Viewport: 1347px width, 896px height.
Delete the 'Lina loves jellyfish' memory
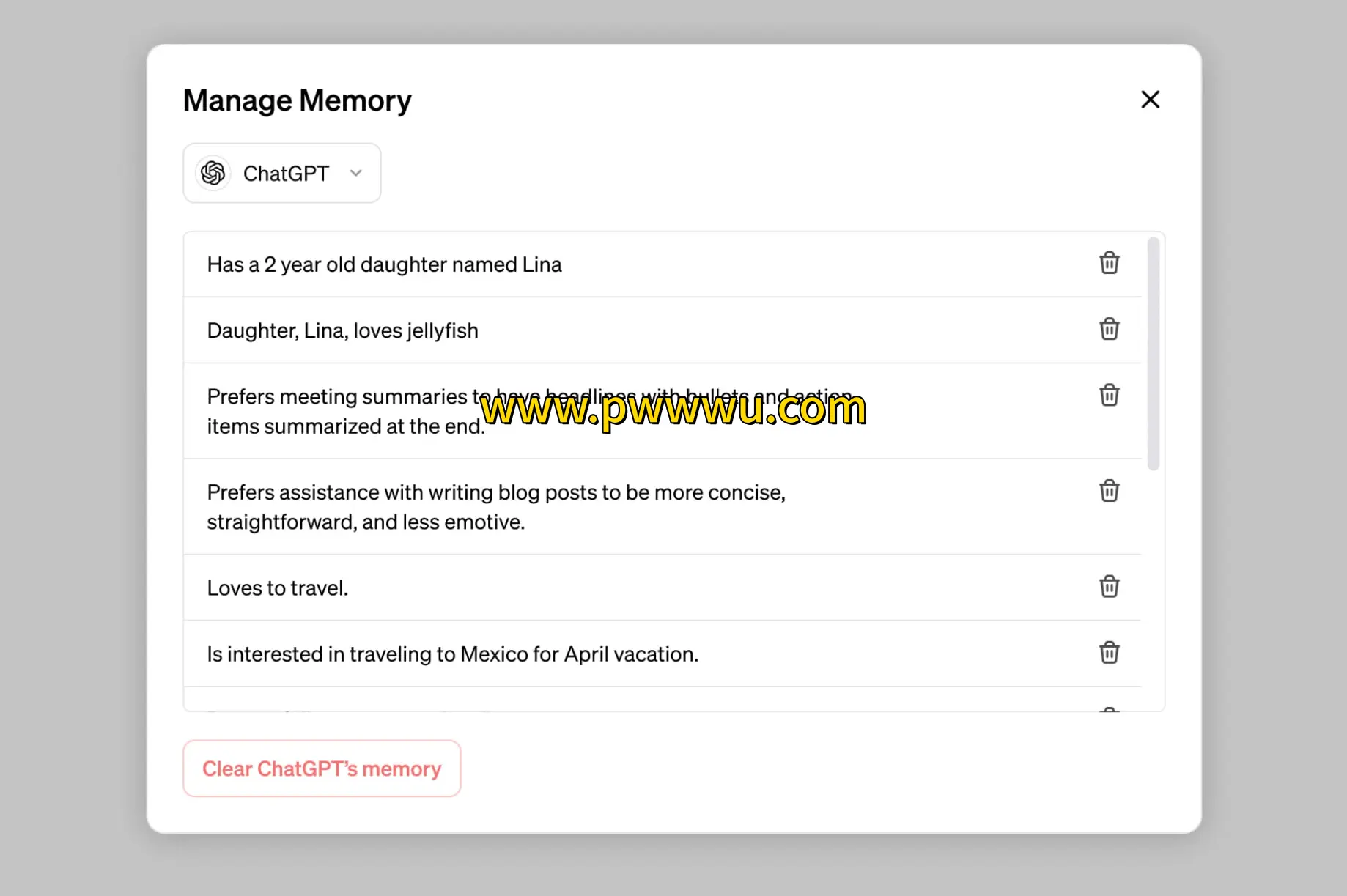tap(1109, 329)
